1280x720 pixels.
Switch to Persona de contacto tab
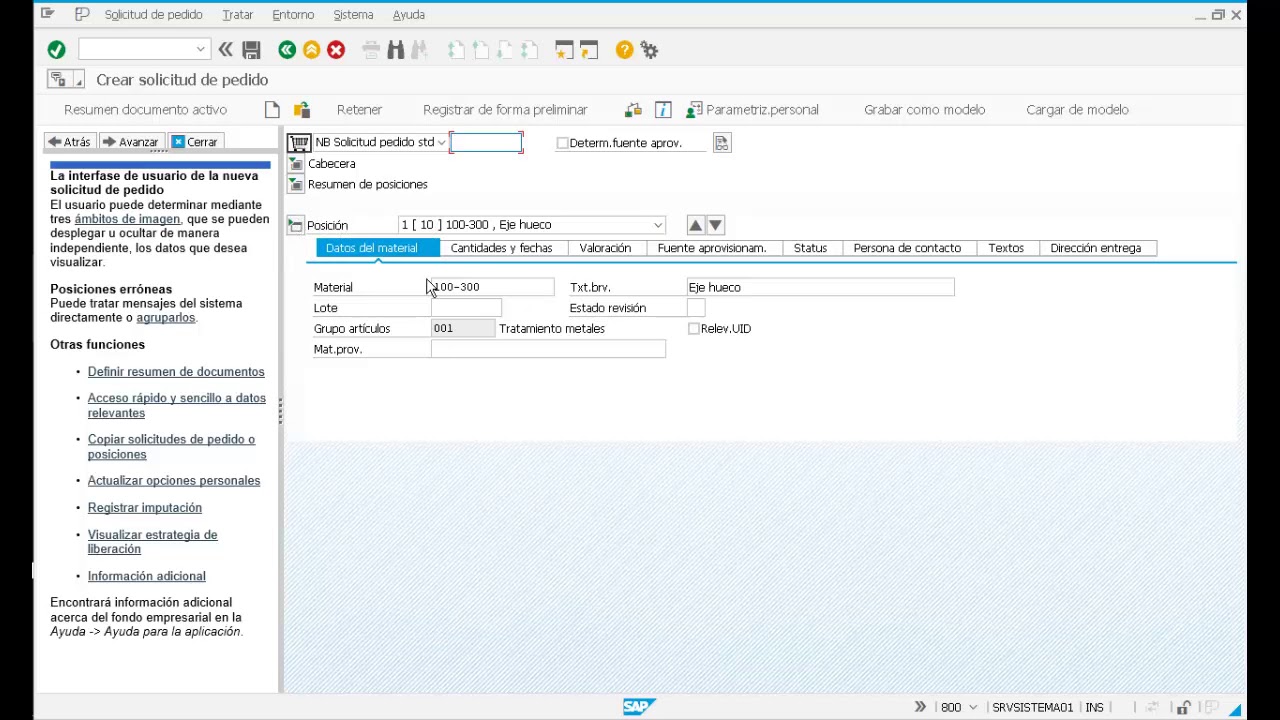(x=907, y=248)
